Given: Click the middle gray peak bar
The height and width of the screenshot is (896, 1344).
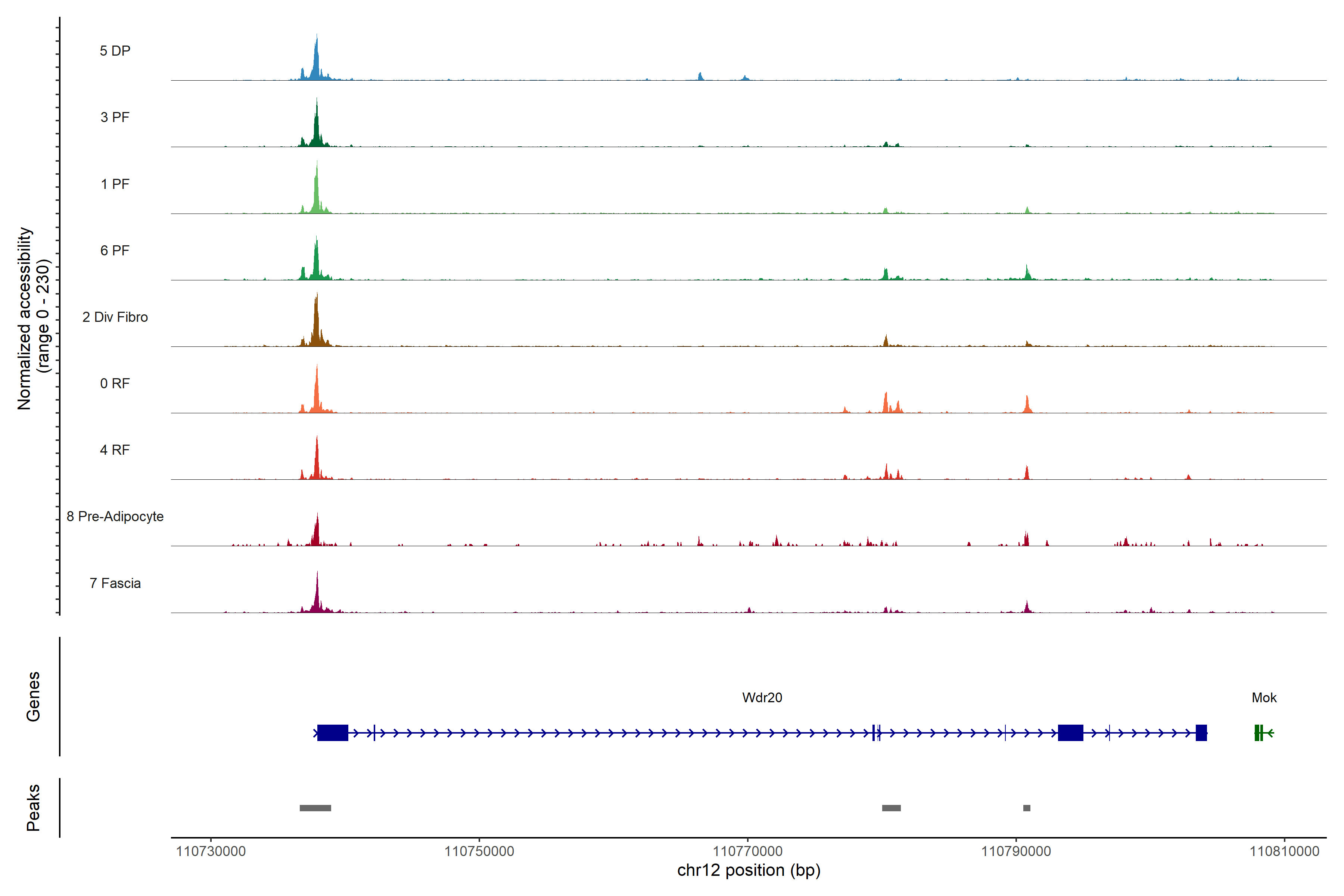Looking at the screenshot, I should click(891, 808).
